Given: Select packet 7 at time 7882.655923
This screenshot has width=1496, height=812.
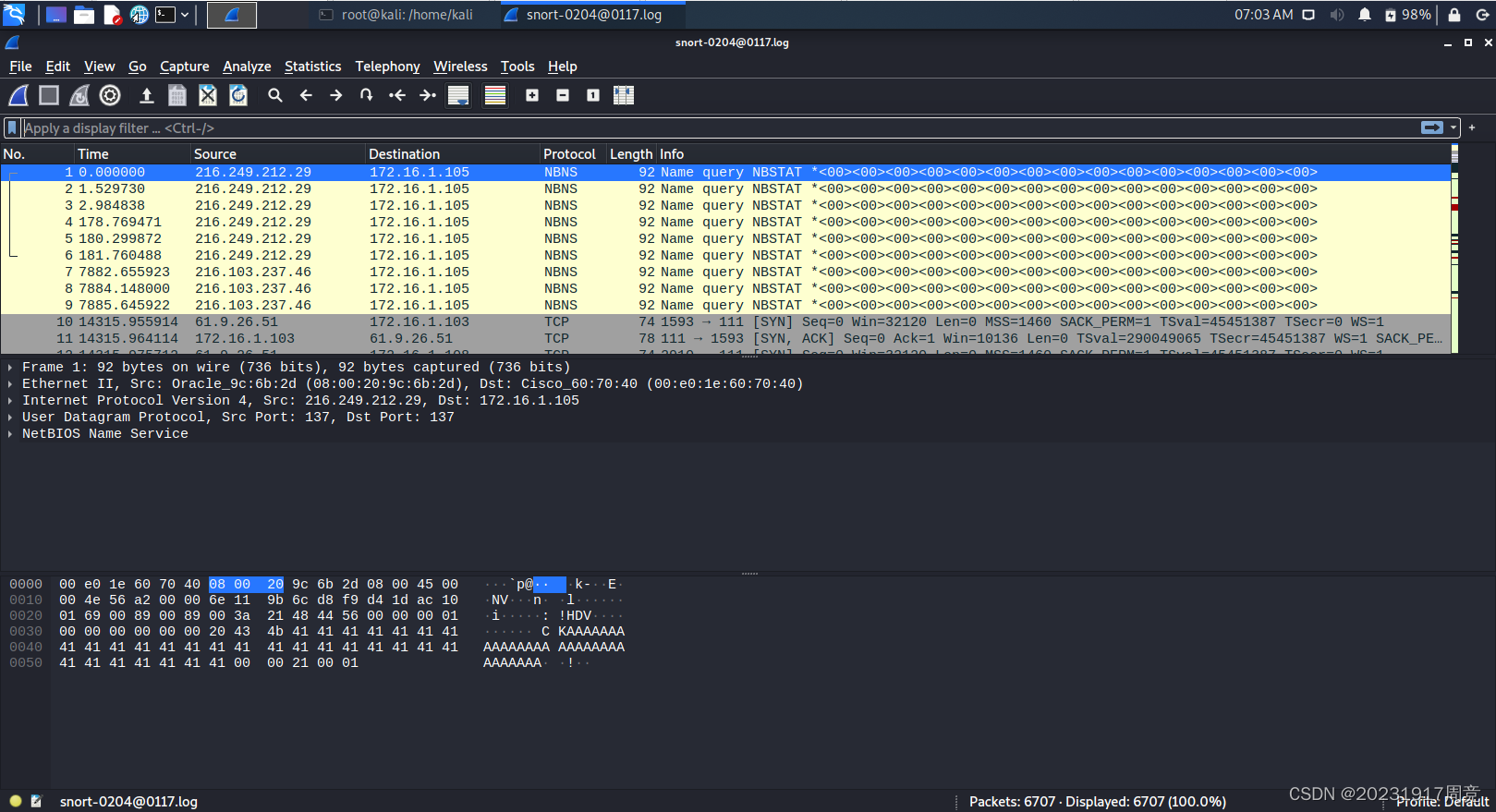Looking at the screenshot, I should point(725,272).
